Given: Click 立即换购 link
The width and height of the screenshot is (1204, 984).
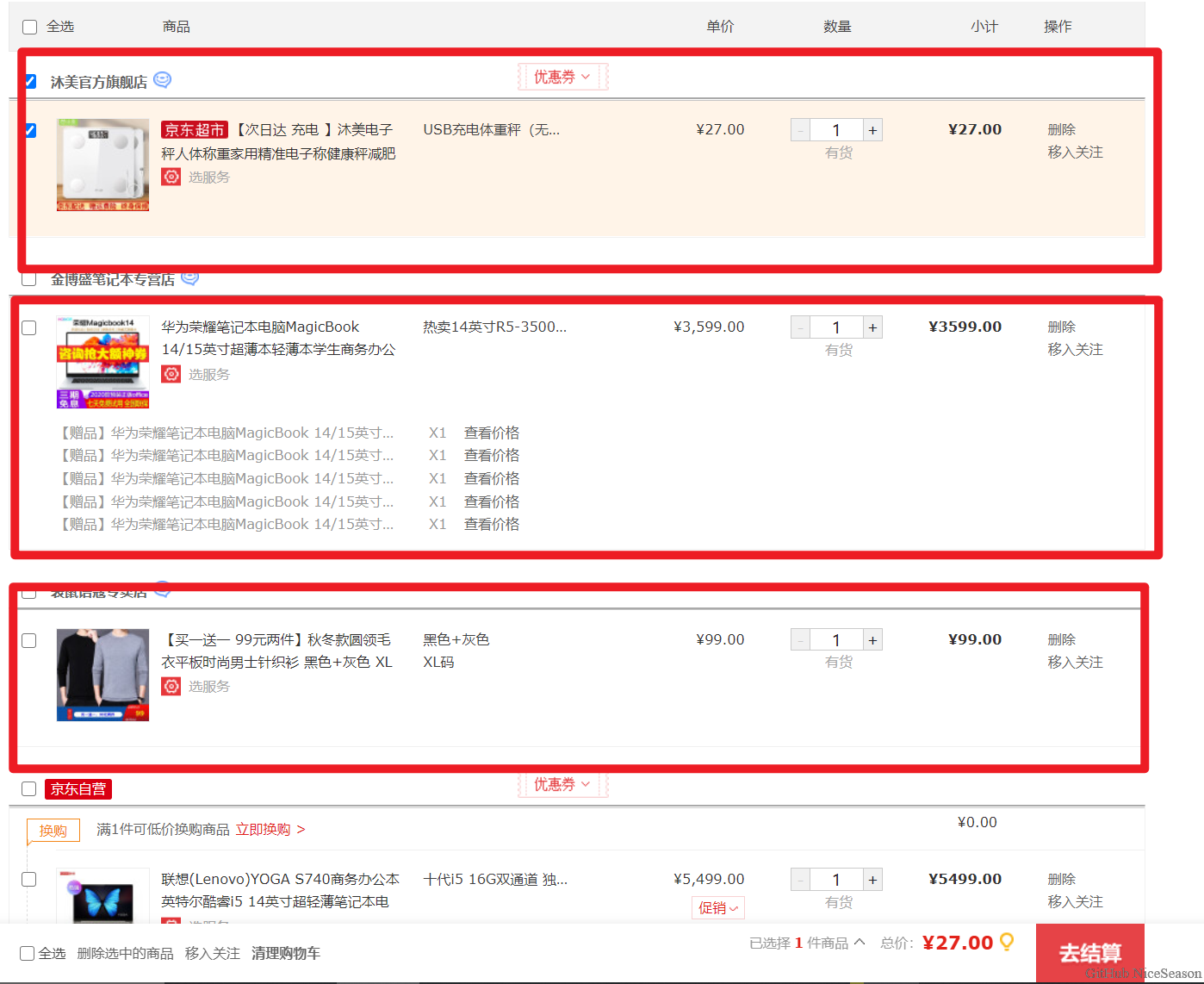Looking at the screenshot, I should point(270,829).
